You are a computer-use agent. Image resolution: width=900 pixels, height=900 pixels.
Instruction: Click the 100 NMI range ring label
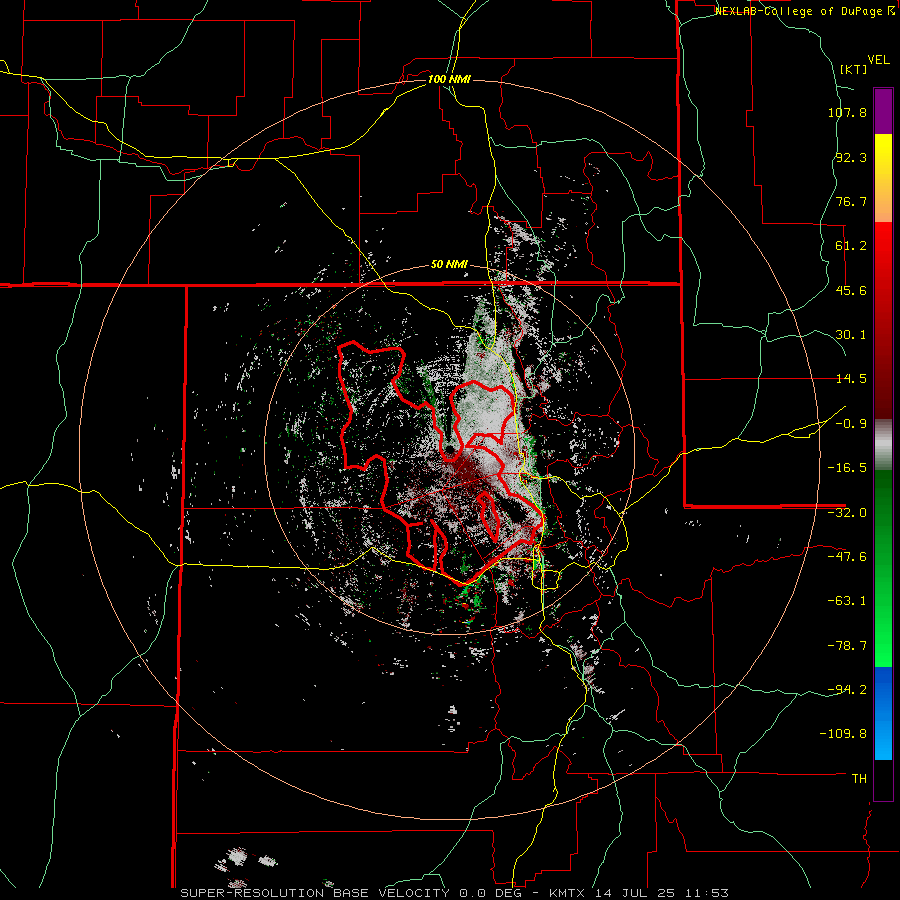449,79
